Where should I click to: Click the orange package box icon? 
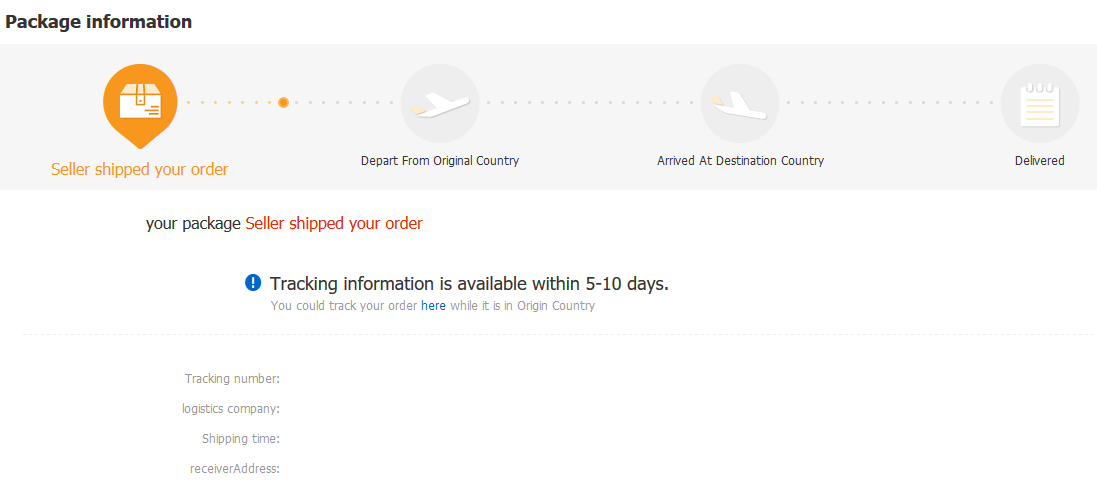pos(140,103)
